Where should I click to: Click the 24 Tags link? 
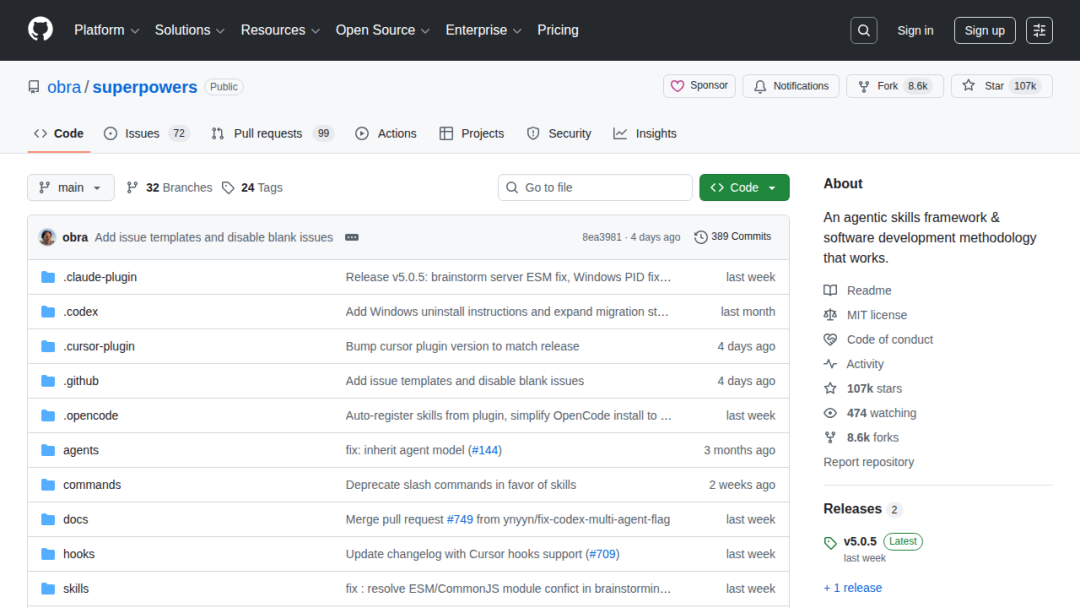tap(252, 187)
